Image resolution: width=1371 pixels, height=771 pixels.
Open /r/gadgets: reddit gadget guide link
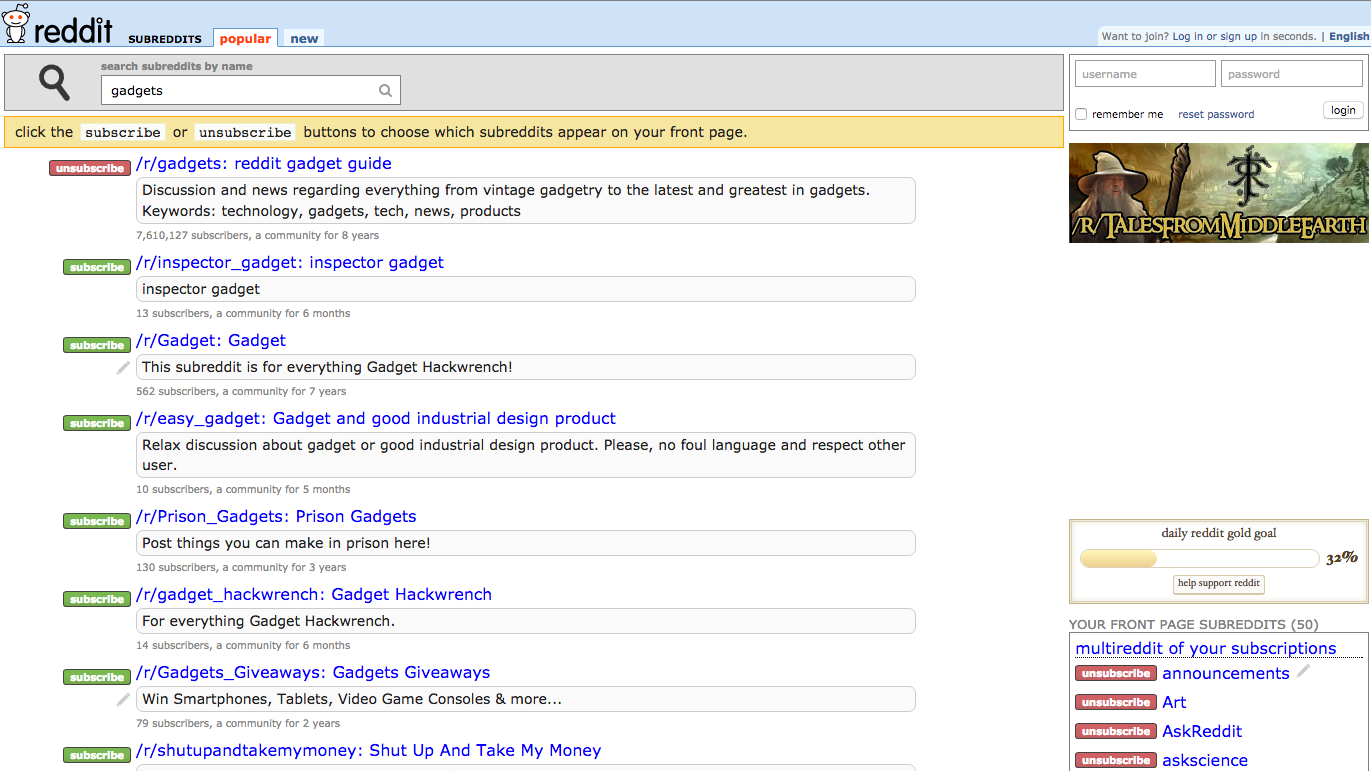click(264, 163)
